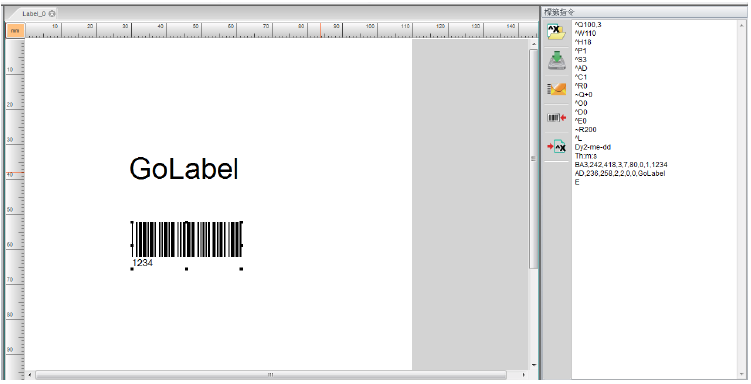Viewport: 751px width, 384px height.
Task: Click the mm unit button on ruler corner
Action: [x=15, y=31]
